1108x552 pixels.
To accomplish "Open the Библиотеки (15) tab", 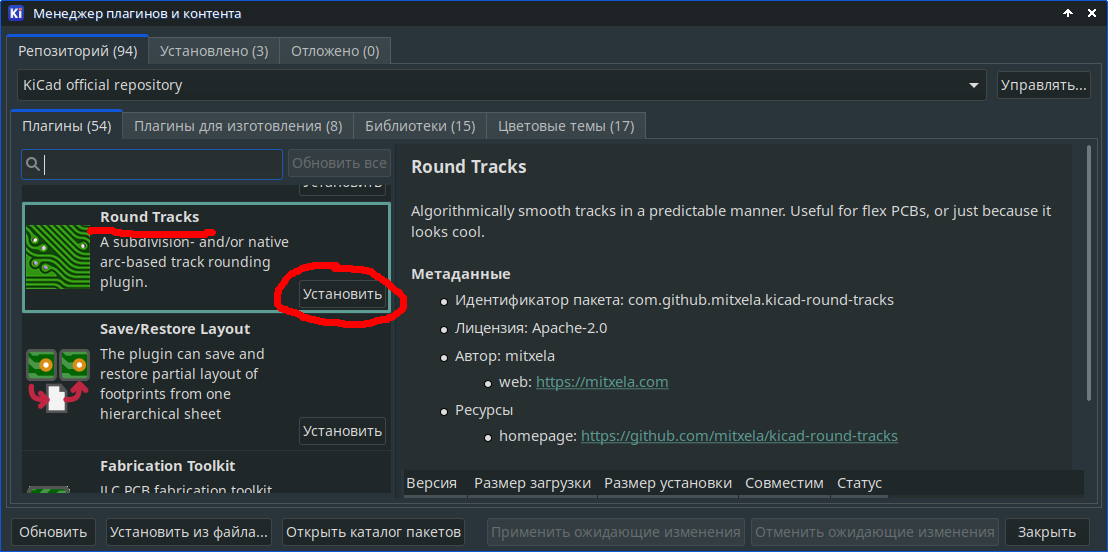I will pyautogui.click(x=420, y=126).
